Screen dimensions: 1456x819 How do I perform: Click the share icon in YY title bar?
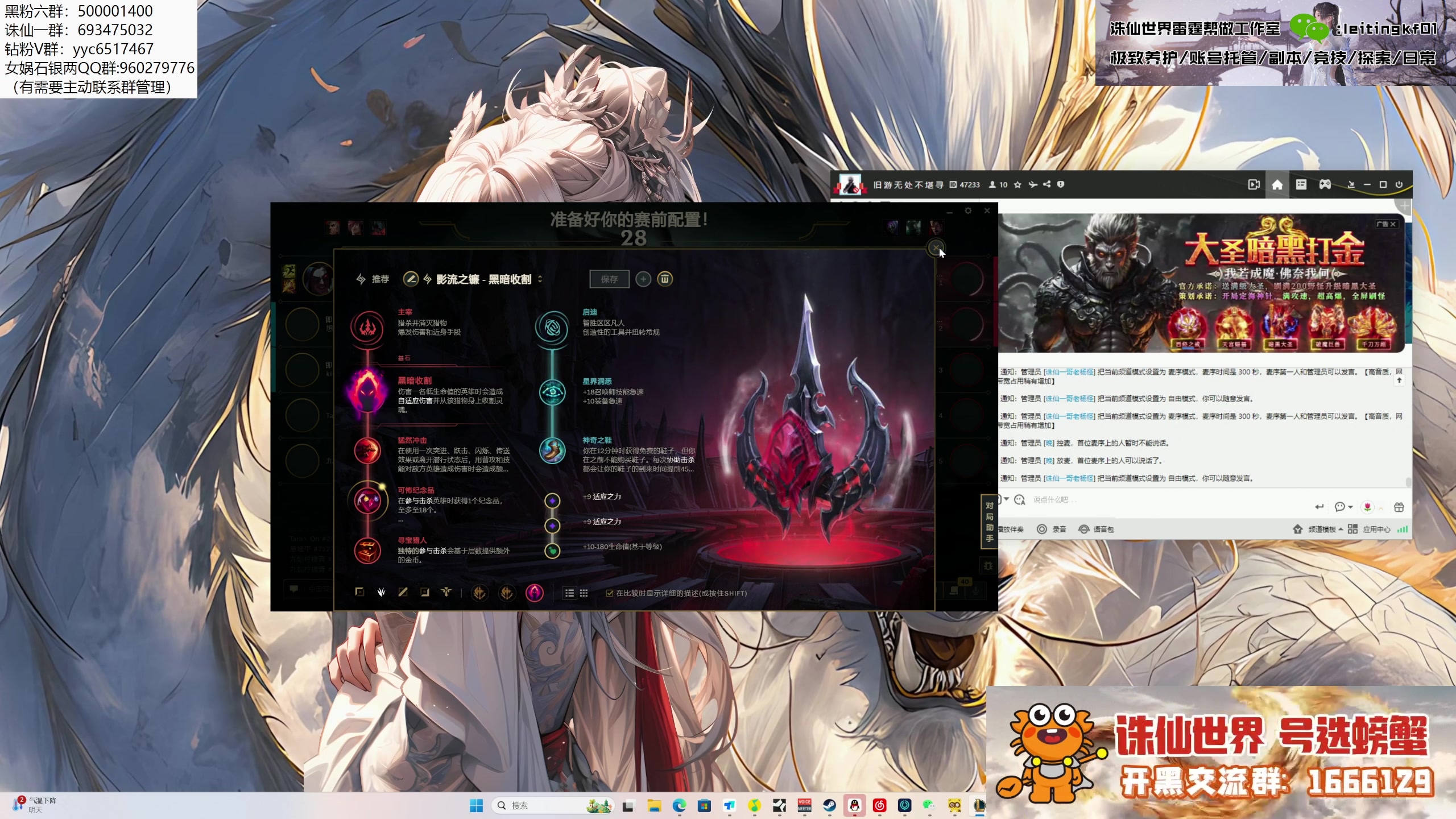[1047, 185]
